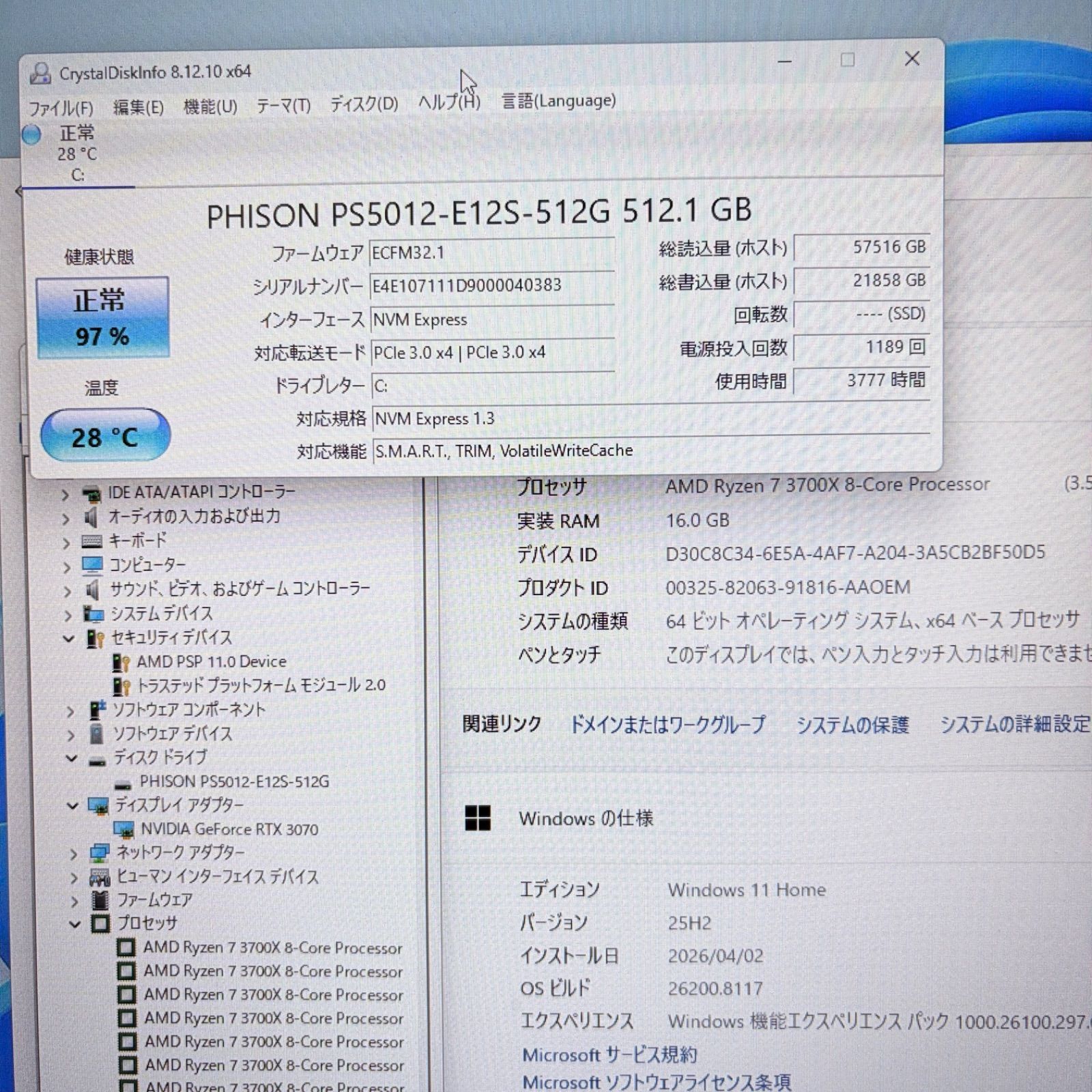This screenshot has width=1092, height=1092.
Task: Click the キーボード keyboard icon
Action: click(91, 542)
